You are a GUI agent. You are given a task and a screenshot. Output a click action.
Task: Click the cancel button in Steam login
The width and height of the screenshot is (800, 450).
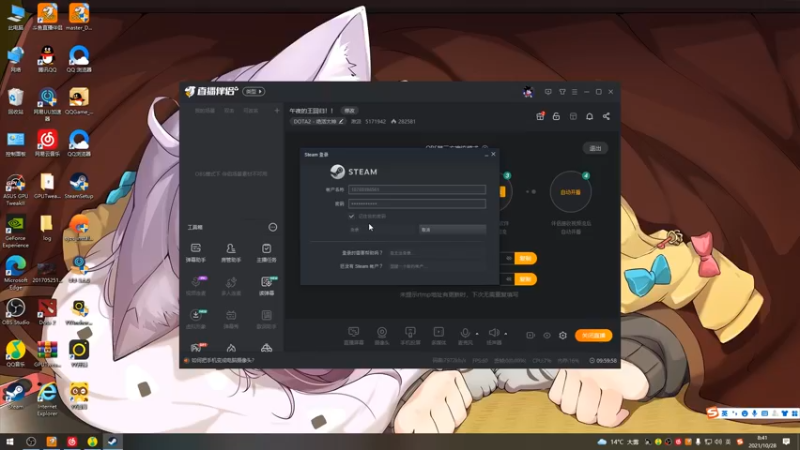coord(452,230)
